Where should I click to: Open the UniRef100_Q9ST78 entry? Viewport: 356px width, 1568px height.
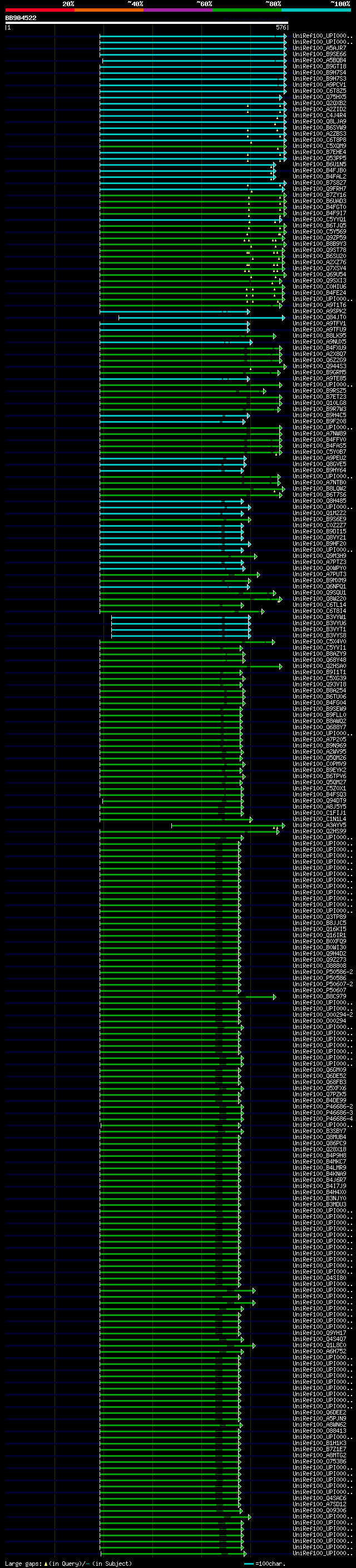click(319, 250)
